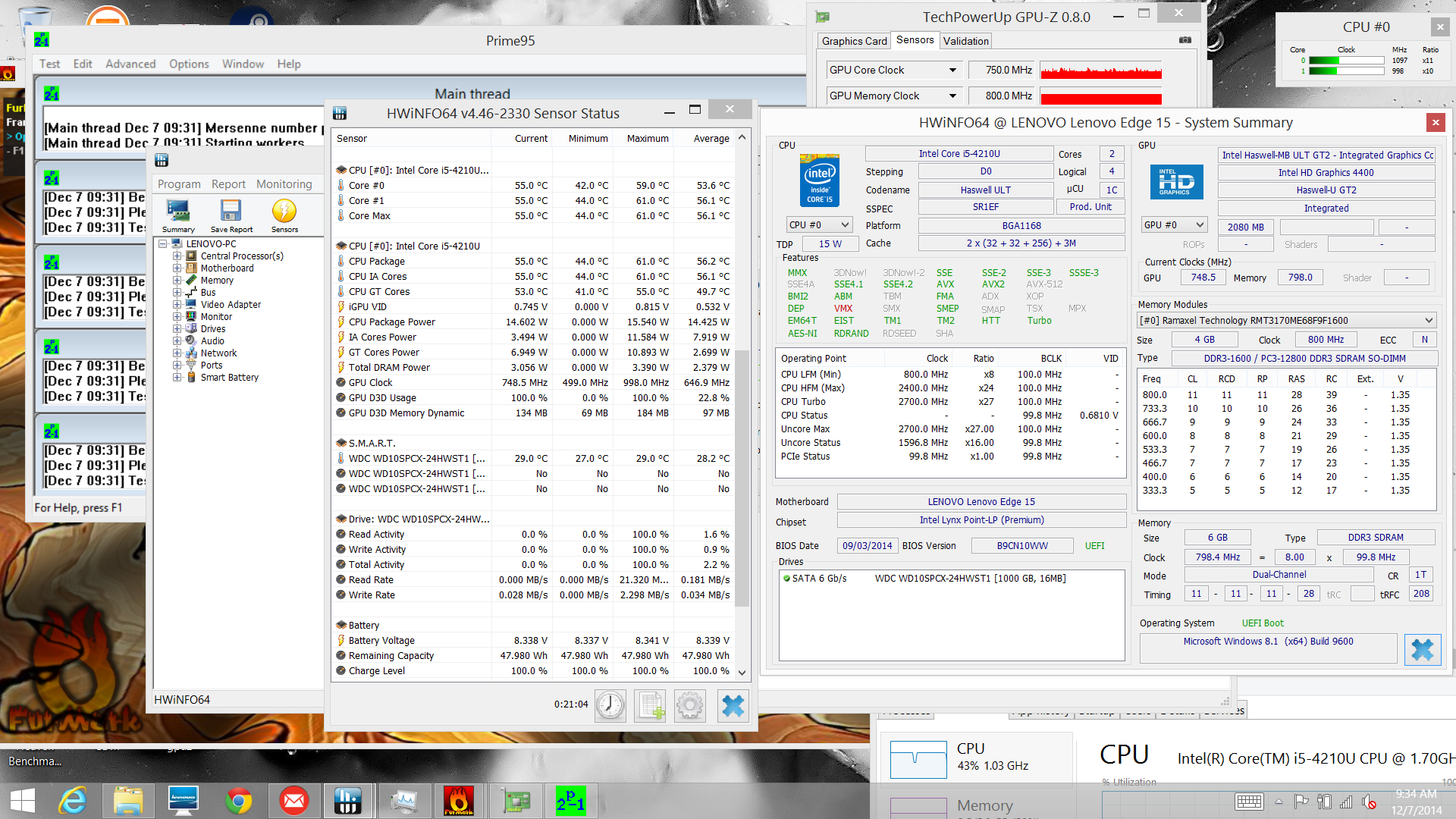
Task: Click the blue X button in System Summary
Action: pyautogui.click(x=1423, y=650)
